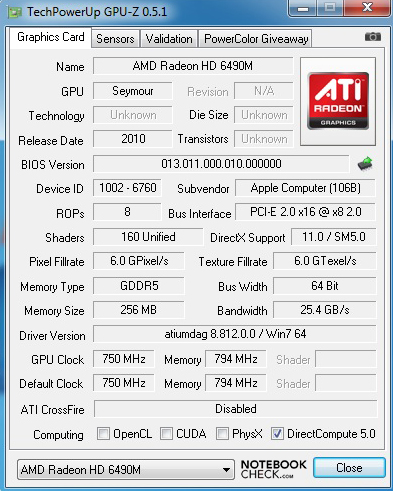Maximize the GPU-Z window

[330, 7]
